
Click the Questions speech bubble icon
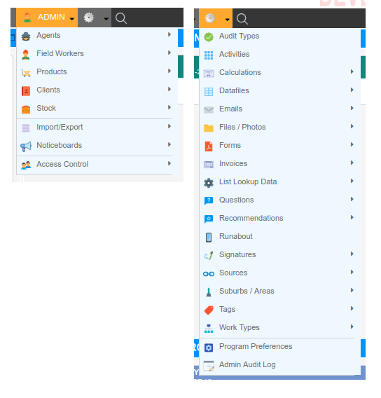(209, 201)
